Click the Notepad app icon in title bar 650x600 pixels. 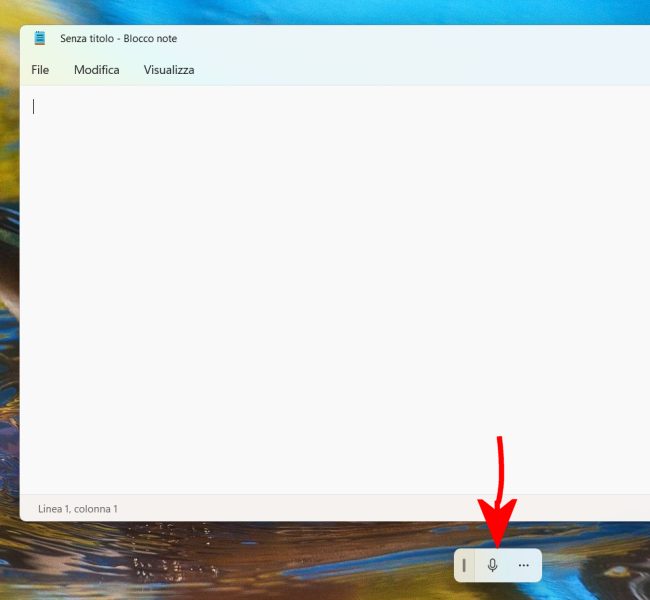pos(40,38)
